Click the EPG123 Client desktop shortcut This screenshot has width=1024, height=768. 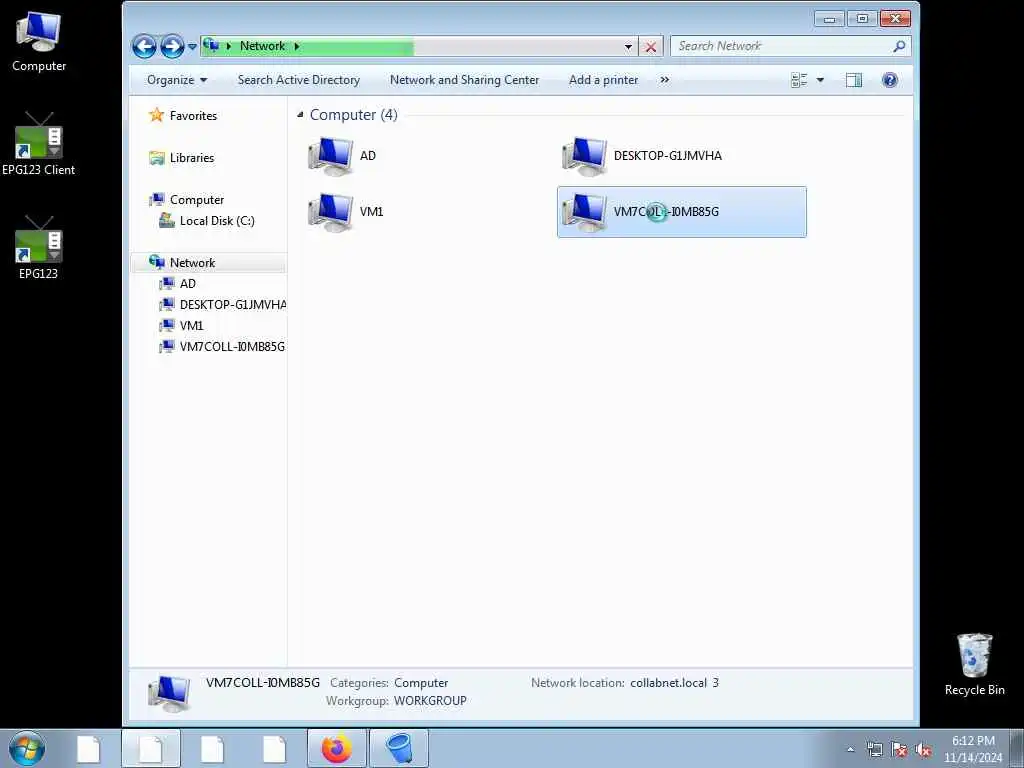(39, 144)
